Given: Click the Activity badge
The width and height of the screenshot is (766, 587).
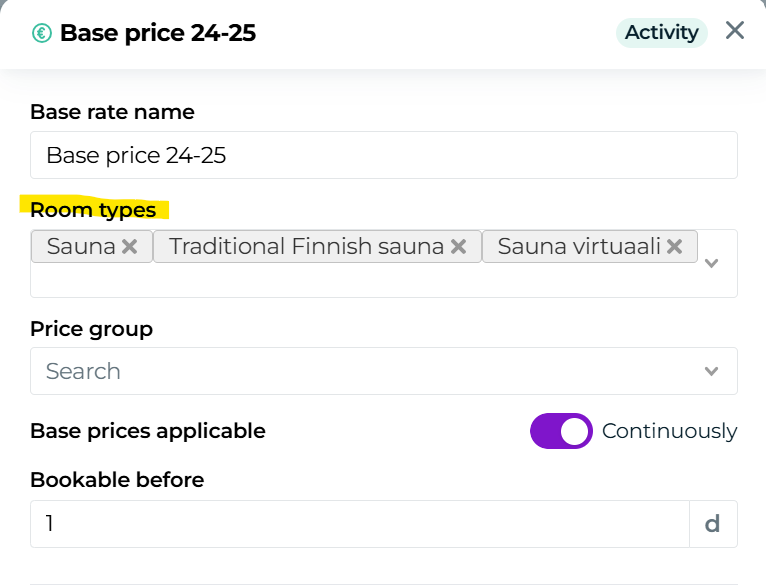Looking at the screenshot, I should [x=661, y=32].
